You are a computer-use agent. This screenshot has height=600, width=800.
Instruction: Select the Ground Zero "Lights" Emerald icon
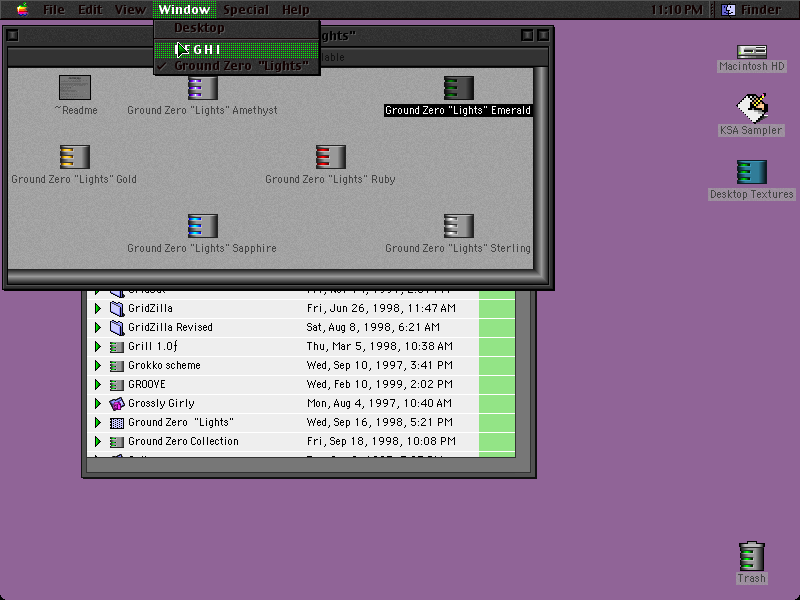click(459, 88)
